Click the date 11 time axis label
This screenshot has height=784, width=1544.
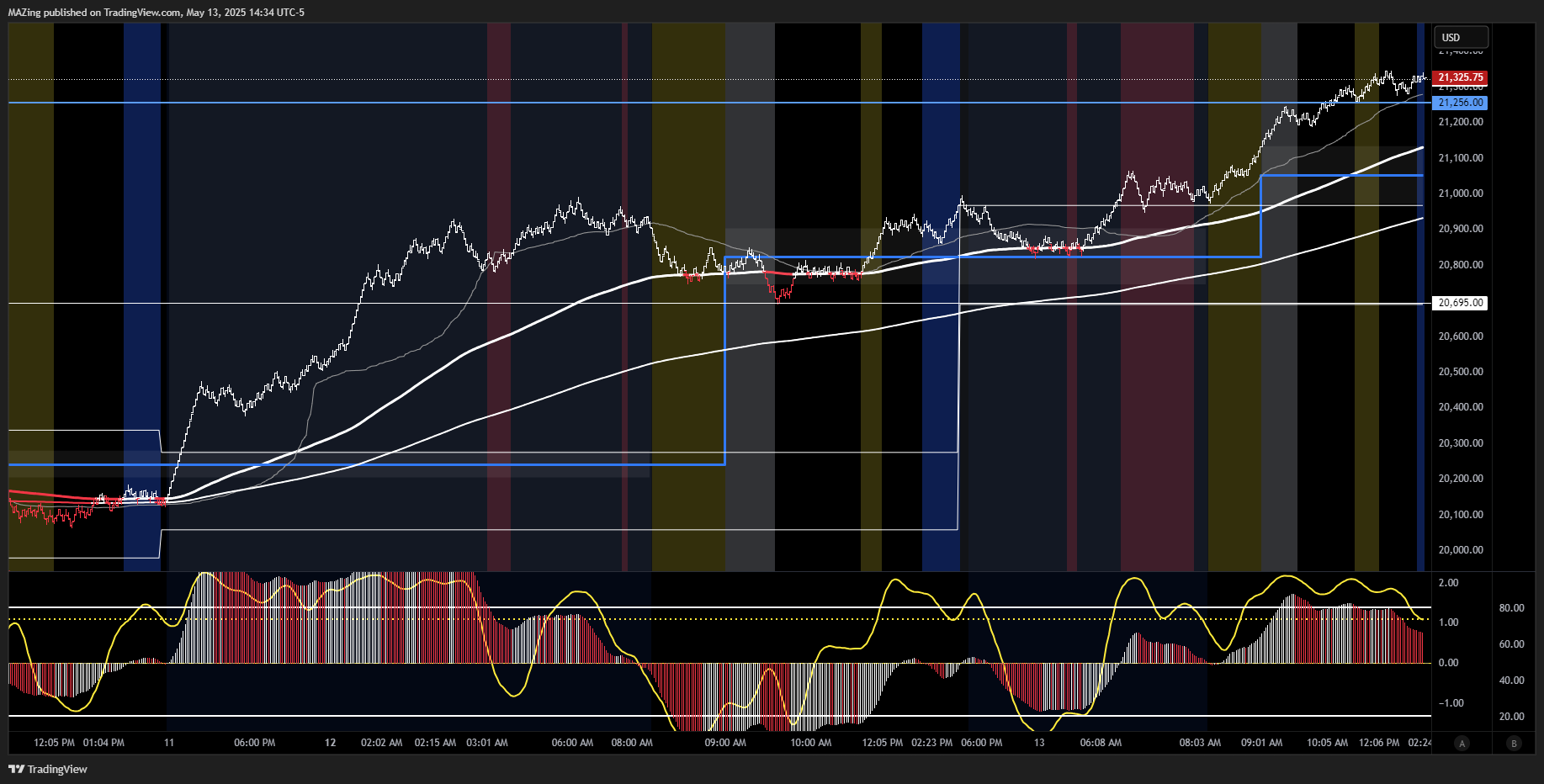click(169, 743)
